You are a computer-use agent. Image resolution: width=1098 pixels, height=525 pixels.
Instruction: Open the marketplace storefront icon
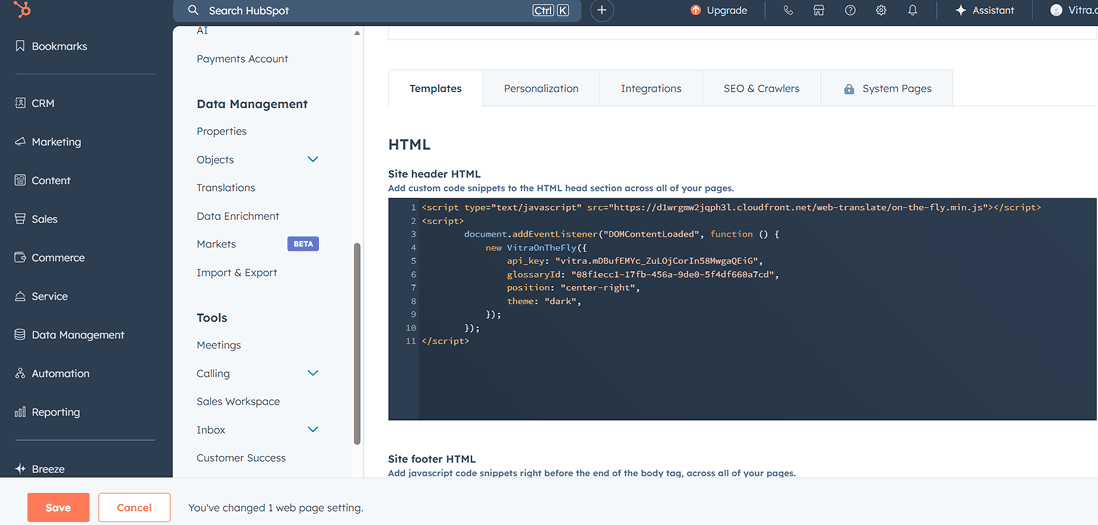pos(819,10)
